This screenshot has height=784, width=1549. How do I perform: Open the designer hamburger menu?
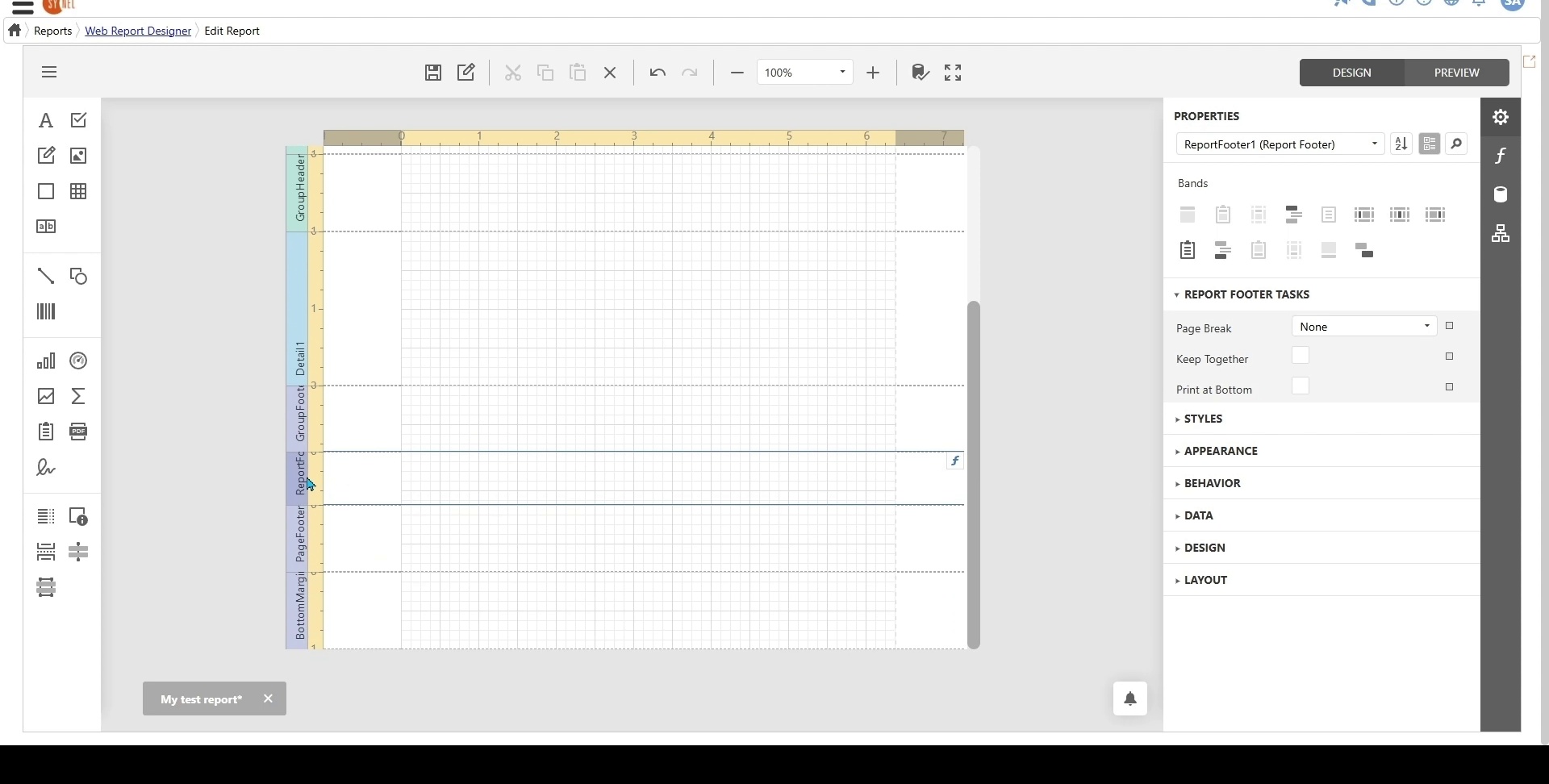pos(50,73)
